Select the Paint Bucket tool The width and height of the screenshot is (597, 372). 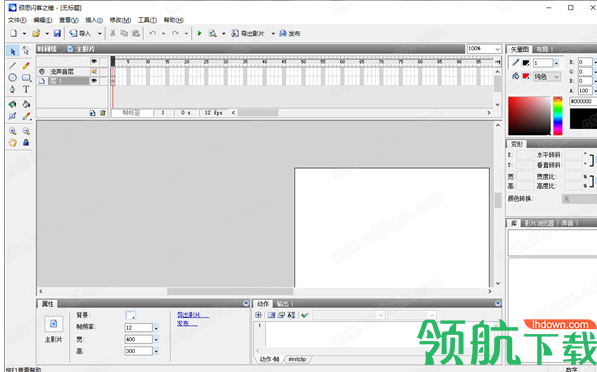tap(26, 104)
